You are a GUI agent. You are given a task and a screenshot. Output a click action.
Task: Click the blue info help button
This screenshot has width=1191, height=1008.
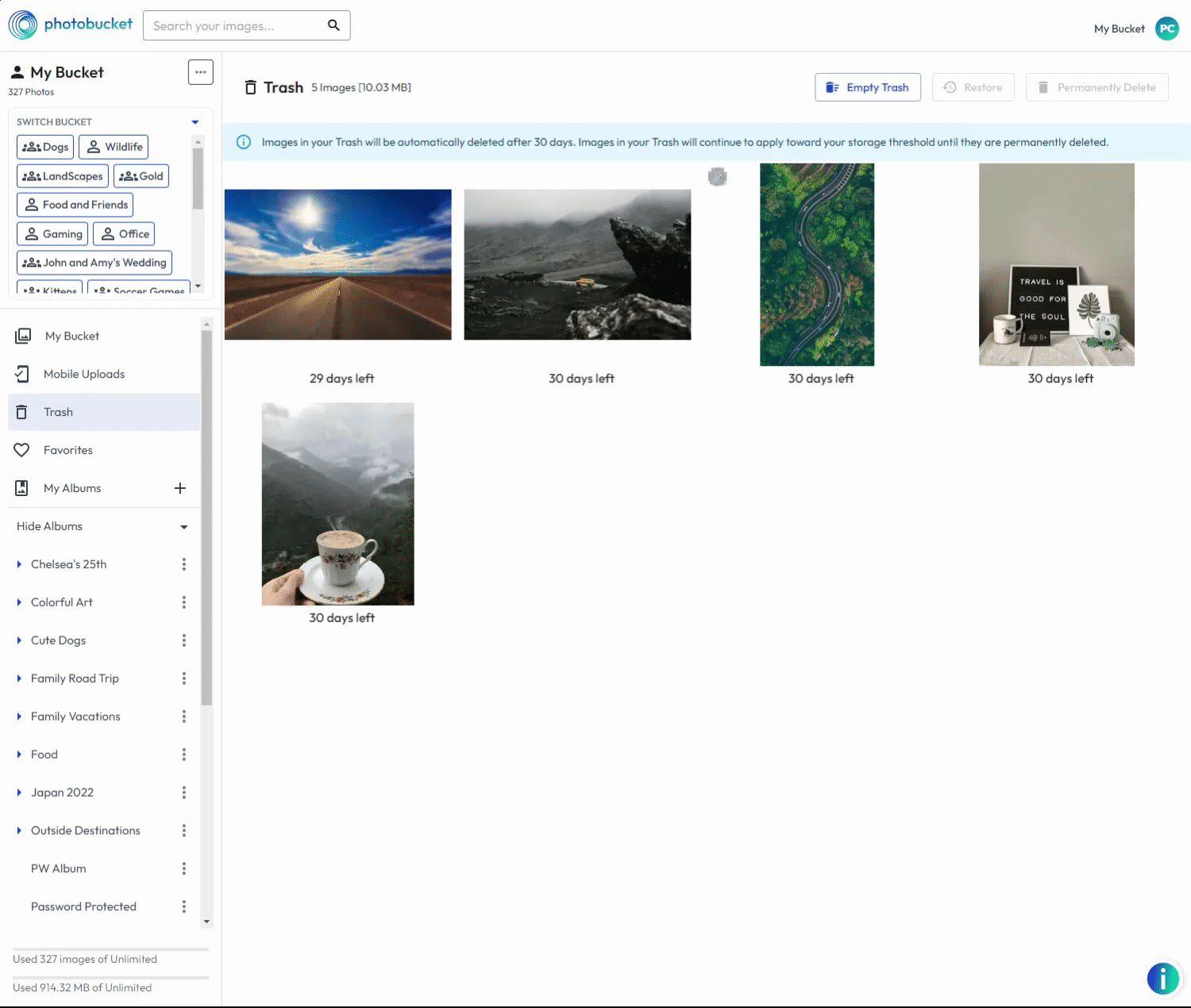point(1163,979)
